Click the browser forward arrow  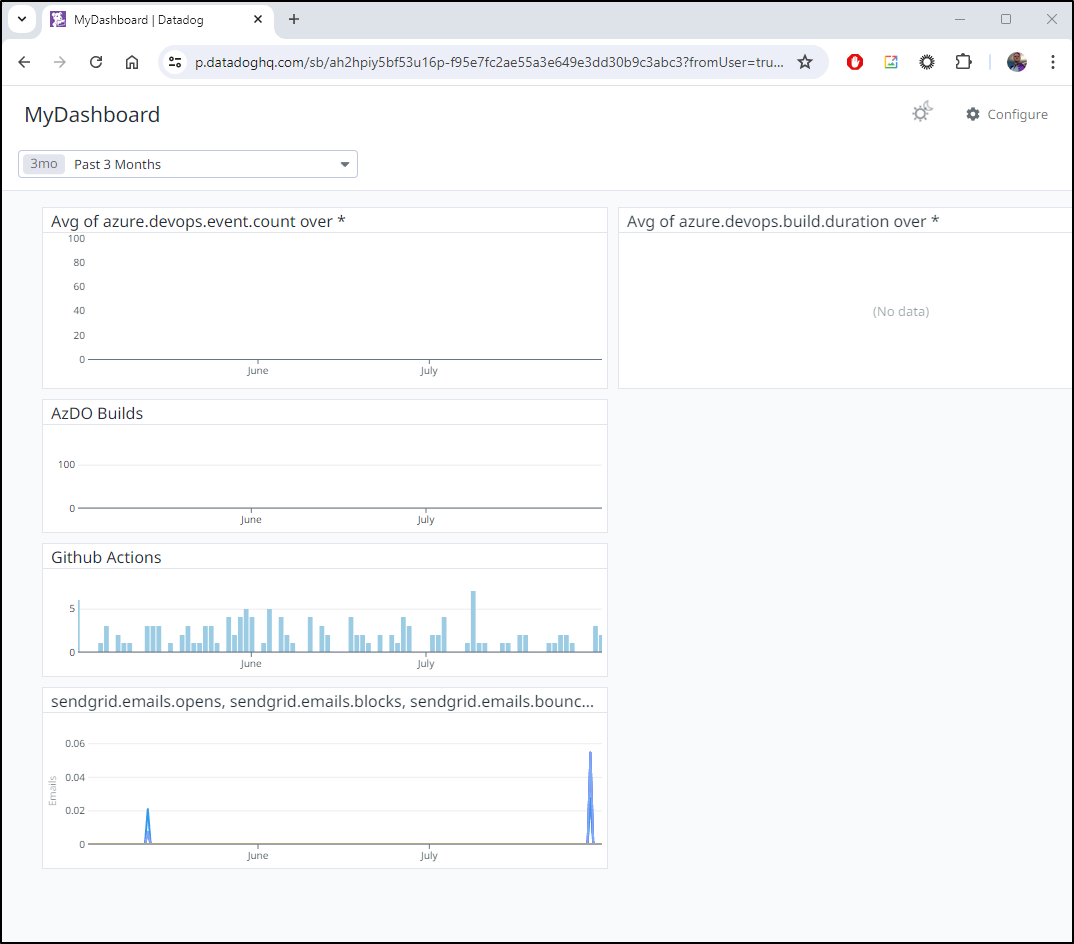coord(60,62)
